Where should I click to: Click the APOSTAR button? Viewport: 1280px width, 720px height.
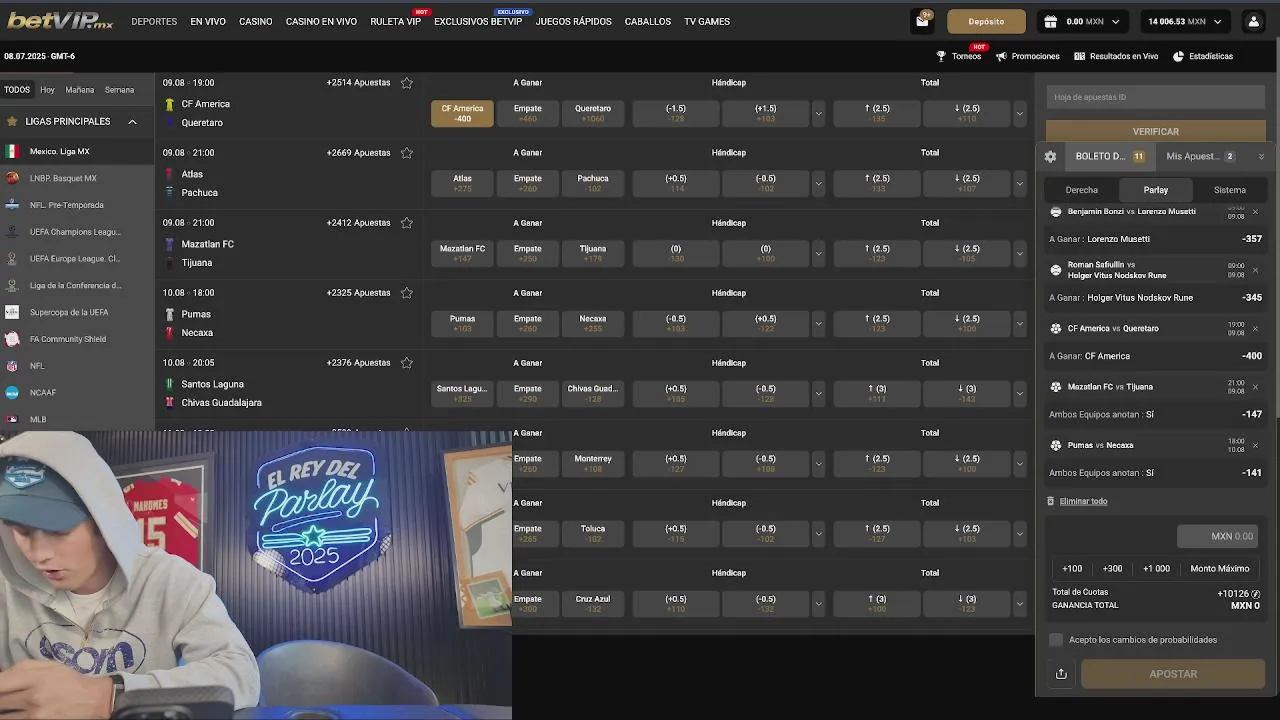point(1173,674)
